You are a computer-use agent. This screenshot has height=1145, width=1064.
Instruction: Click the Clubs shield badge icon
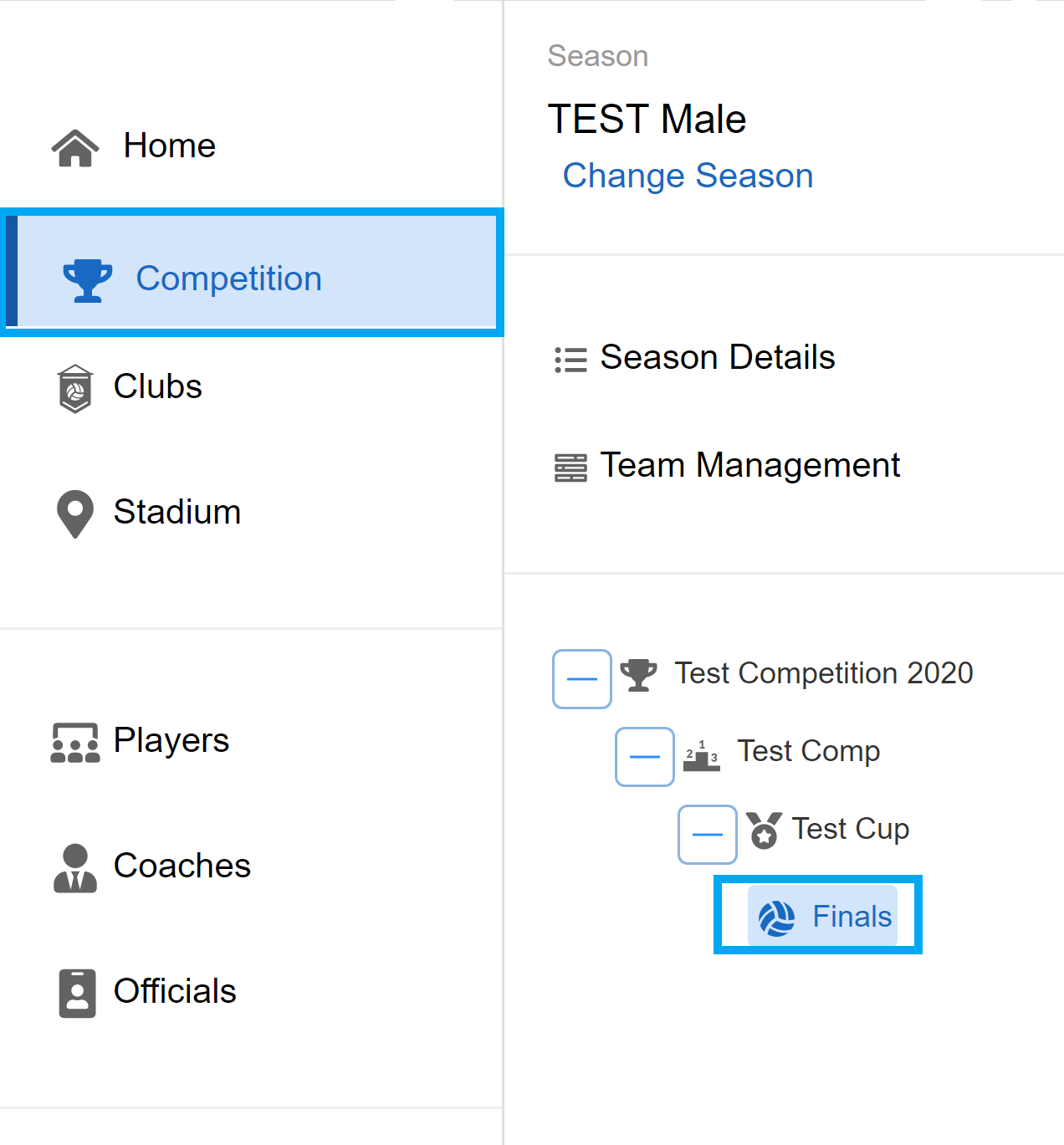(75, 389)
